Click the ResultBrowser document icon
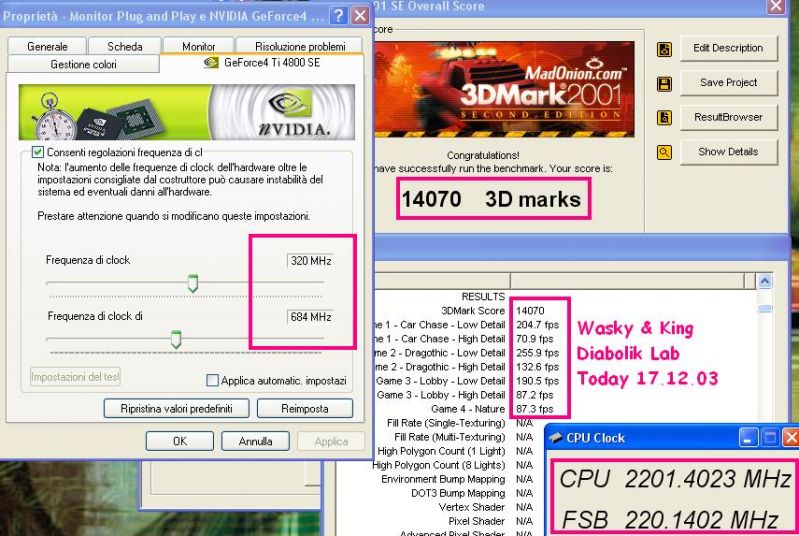 664,118
